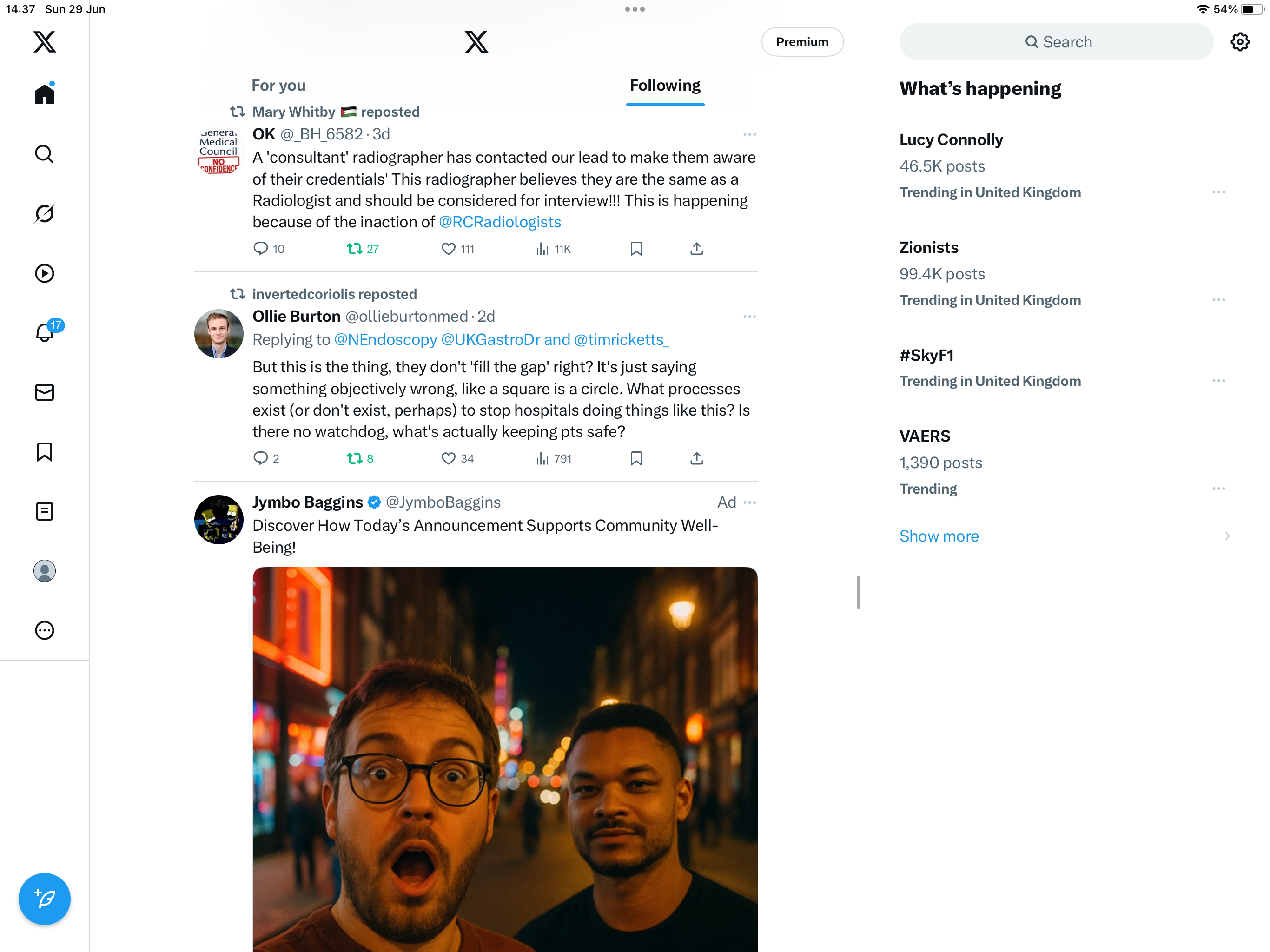1270x952 pixels.
Task: Switch to the Following tab
Action: coord(665,86)
